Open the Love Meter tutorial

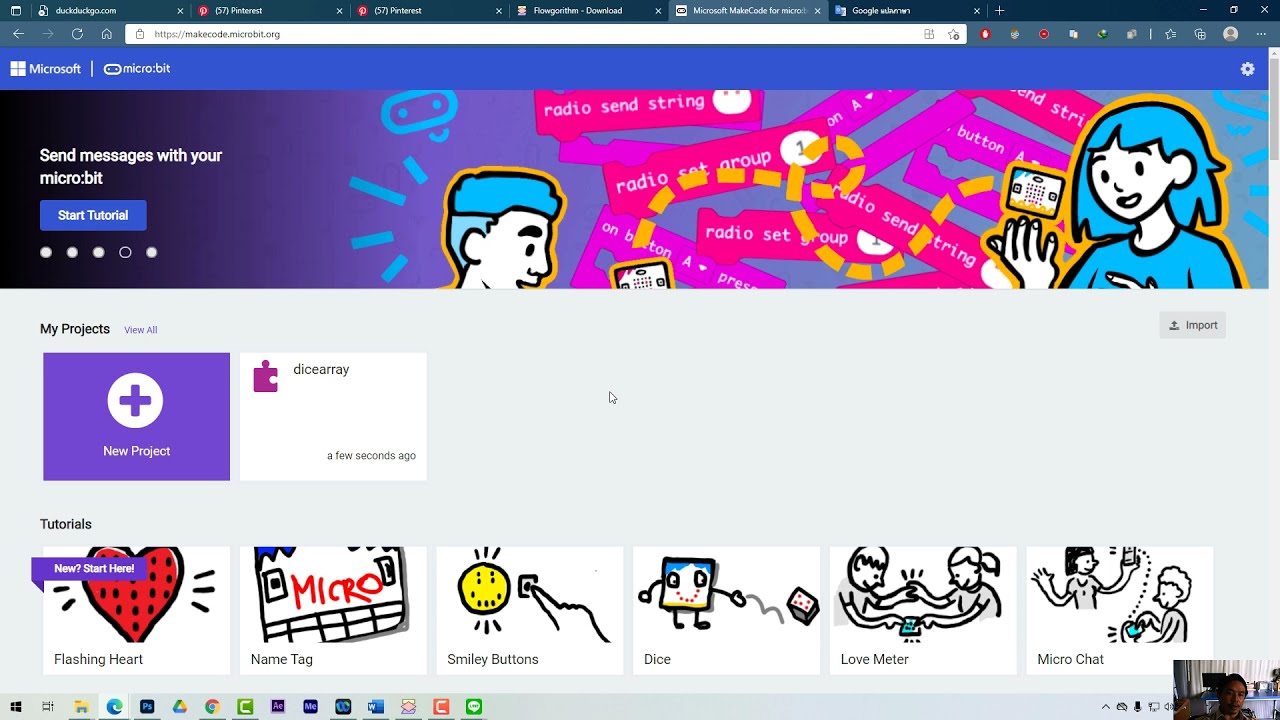point(923,610)
